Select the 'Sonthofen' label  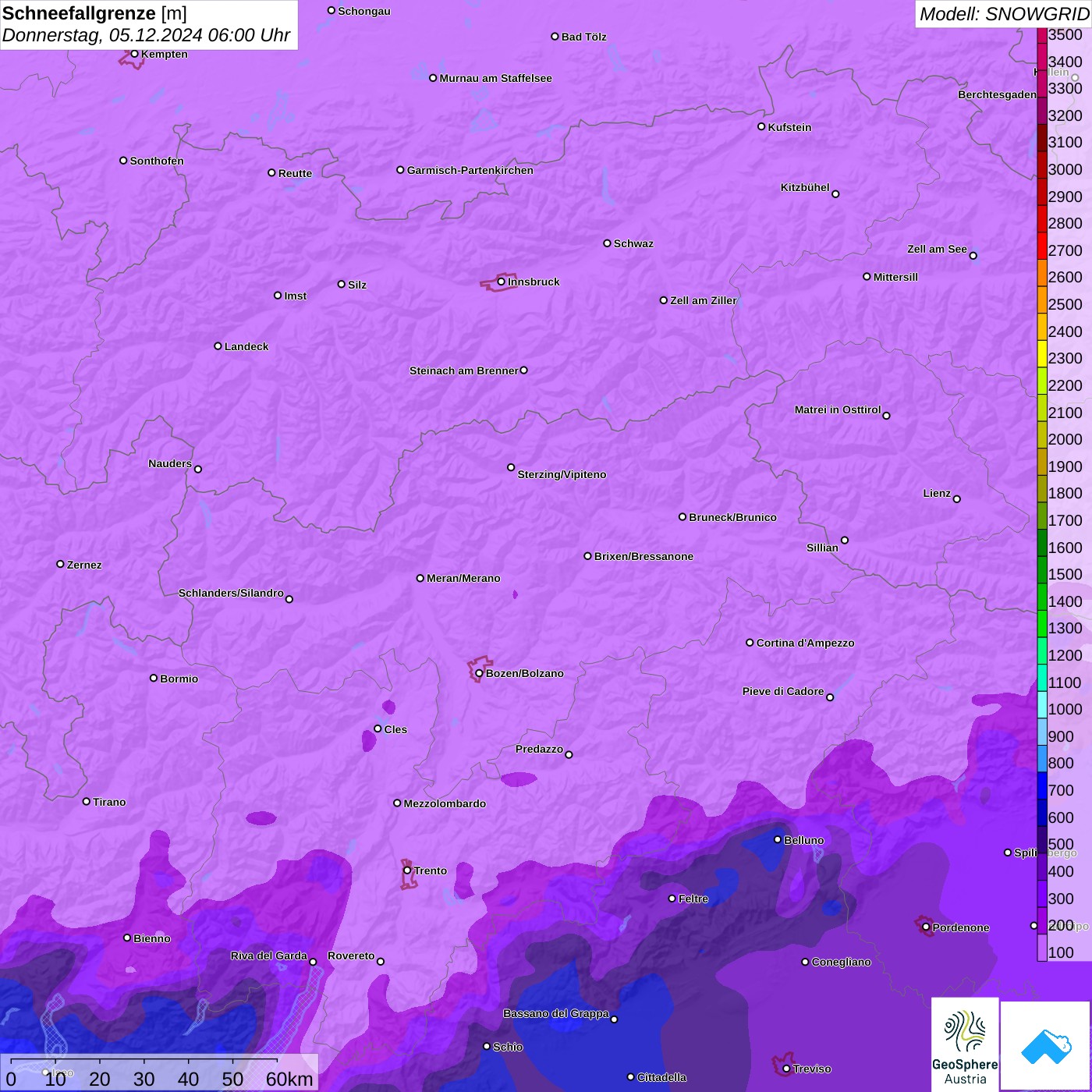click(158, 161)
